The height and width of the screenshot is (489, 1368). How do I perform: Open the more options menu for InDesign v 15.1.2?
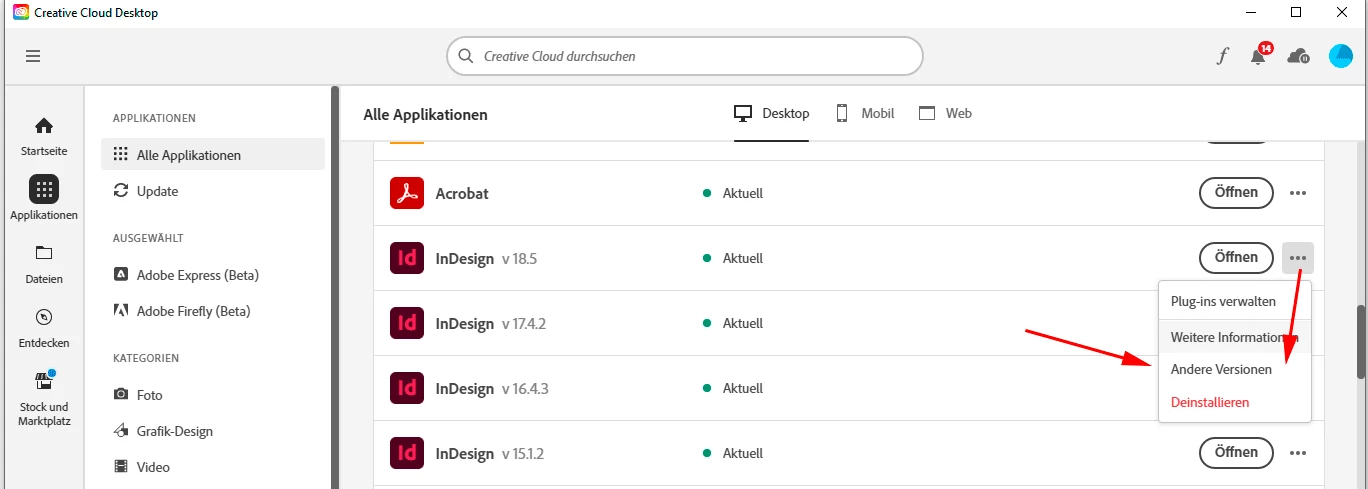[1298, 453]
